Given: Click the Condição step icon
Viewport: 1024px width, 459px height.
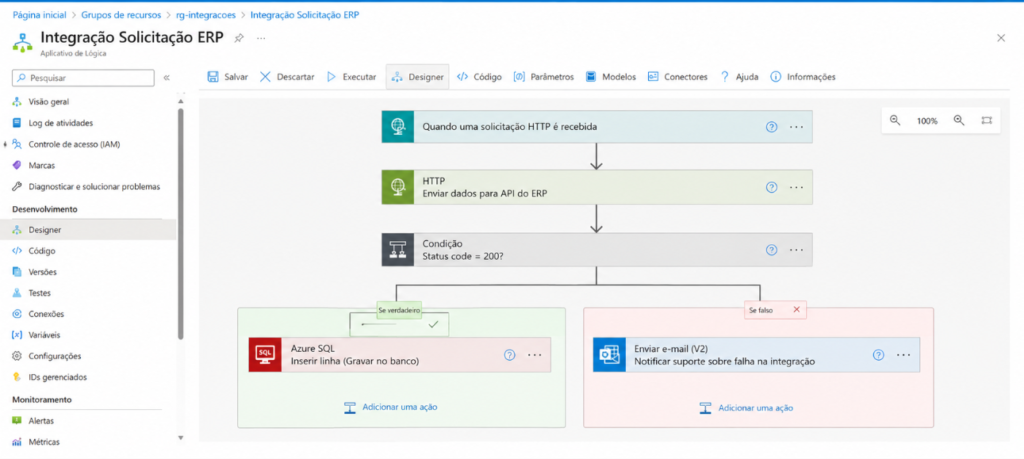Looking at the screenshot, I should pyautogui.click(x=398, y=249).
